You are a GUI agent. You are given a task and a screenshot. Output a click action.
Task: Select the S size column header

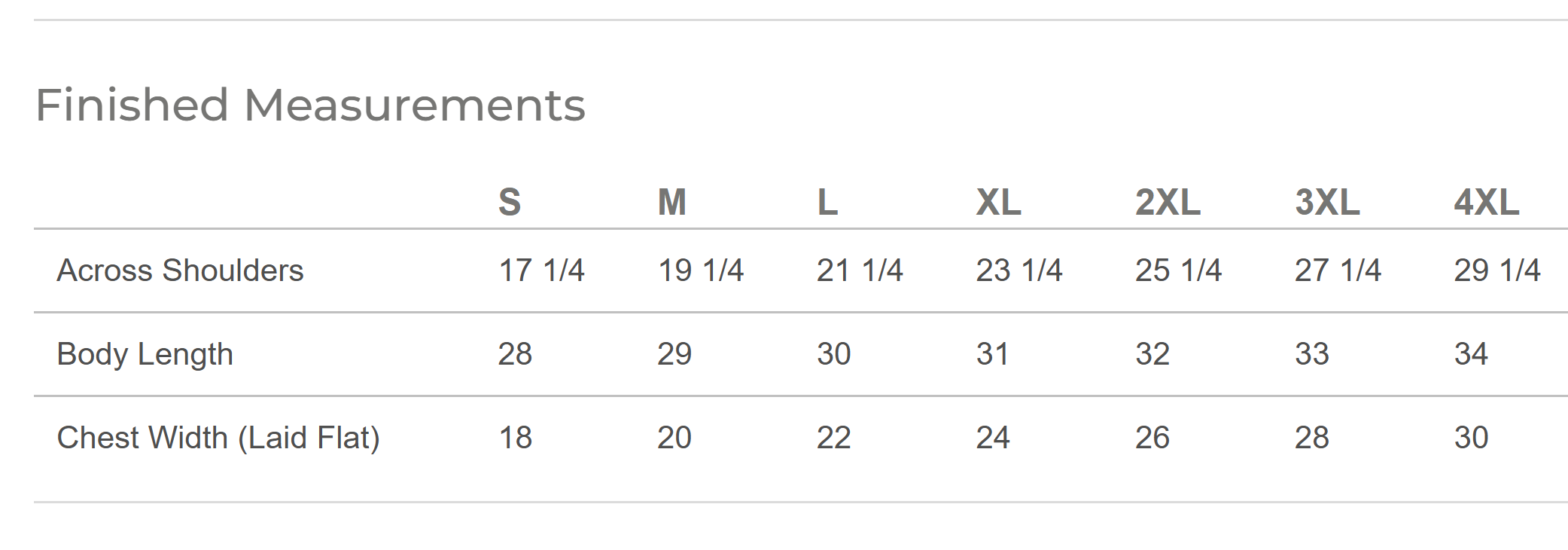(x=510, y=202)
